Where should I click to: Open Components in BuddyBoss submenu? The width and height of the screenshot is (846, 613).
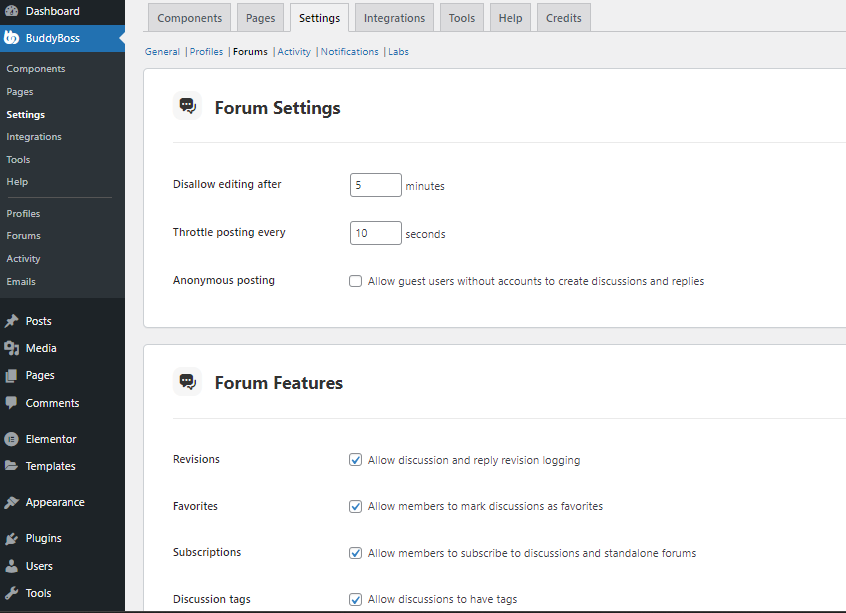pyautogui.click(x=36, y=69)
